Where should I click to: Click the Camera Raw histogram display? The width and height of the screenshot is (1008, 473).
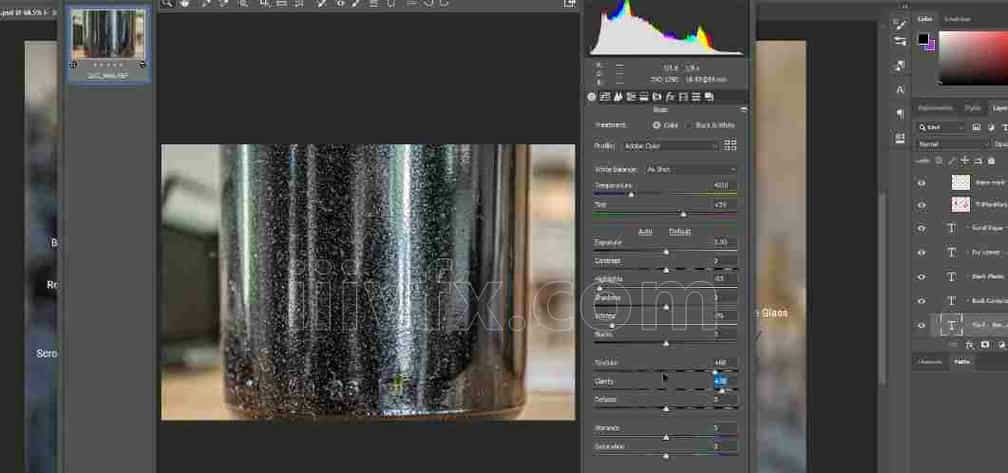[x=666, y=28]
